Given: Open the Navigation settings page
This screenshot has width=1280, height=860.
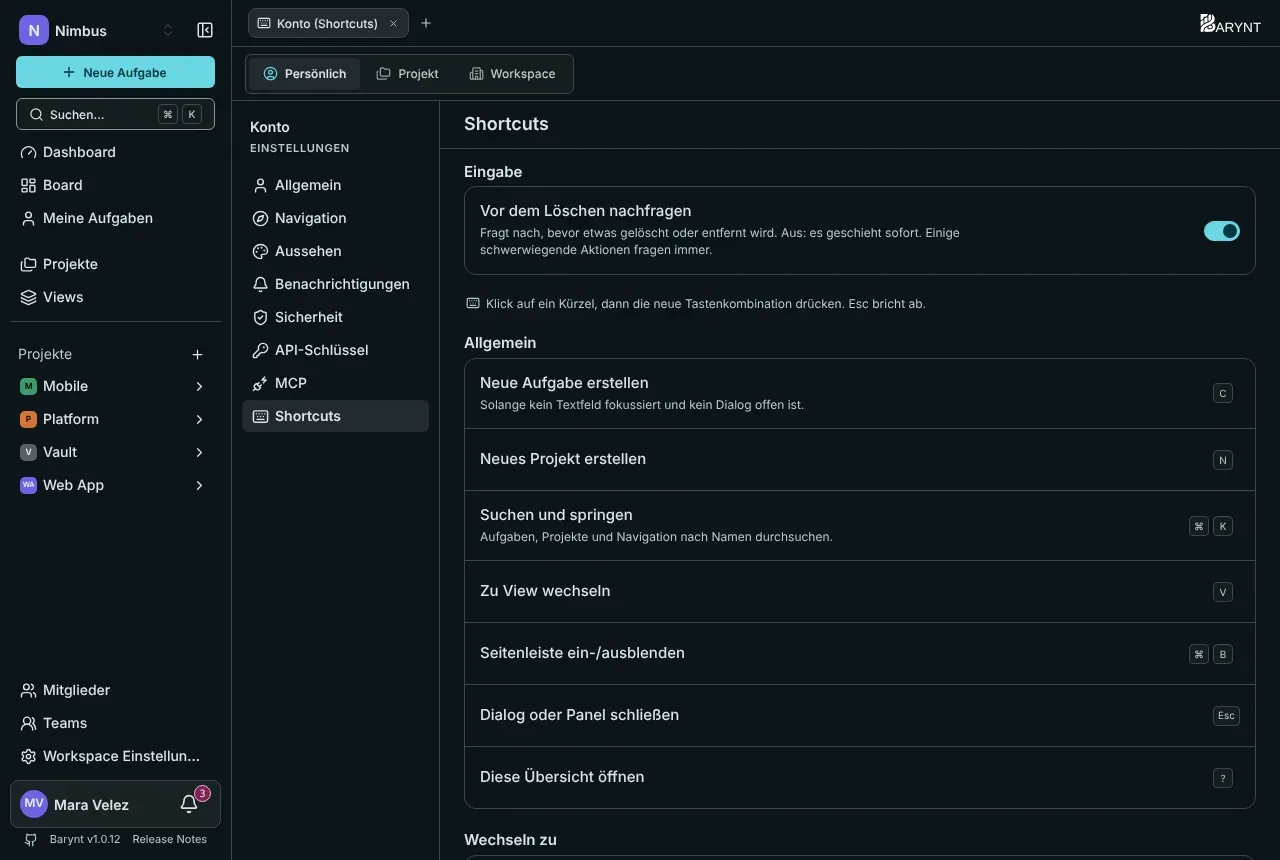Looking at the screenshot, I should point(335,218).
